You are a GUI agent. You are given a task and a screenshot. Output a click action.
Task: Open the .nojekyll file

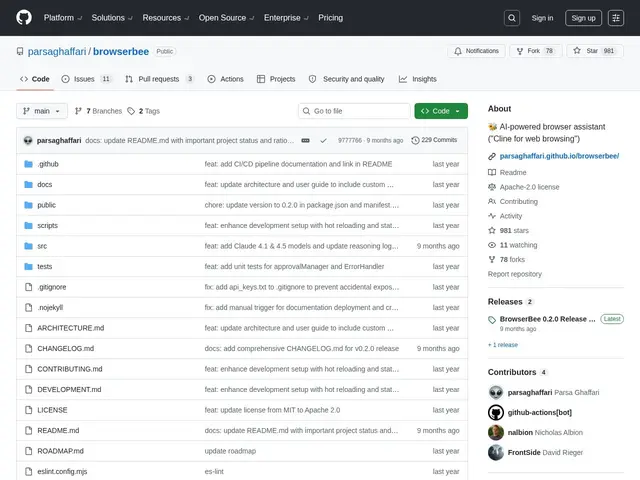click(50, 307)
